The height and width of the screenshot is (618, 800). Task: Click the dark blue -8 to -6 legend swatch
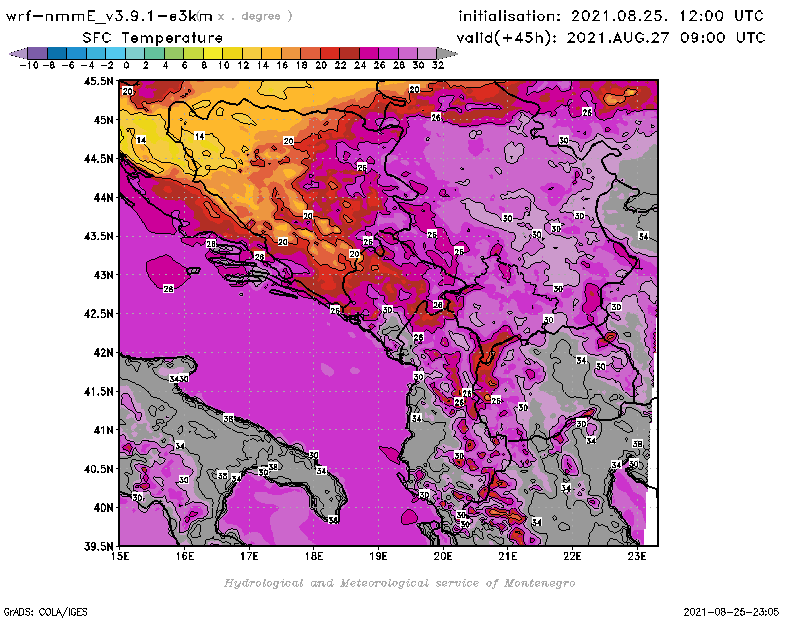tap(57, 54)
